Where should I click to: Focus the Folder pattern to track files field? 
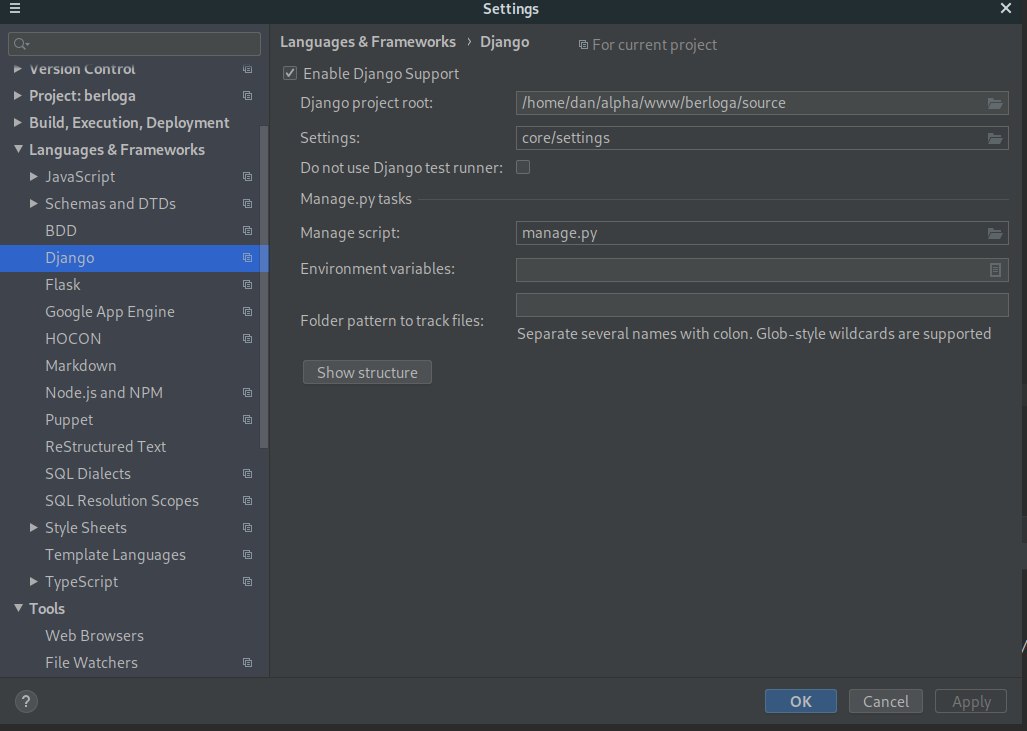[762, 305]
